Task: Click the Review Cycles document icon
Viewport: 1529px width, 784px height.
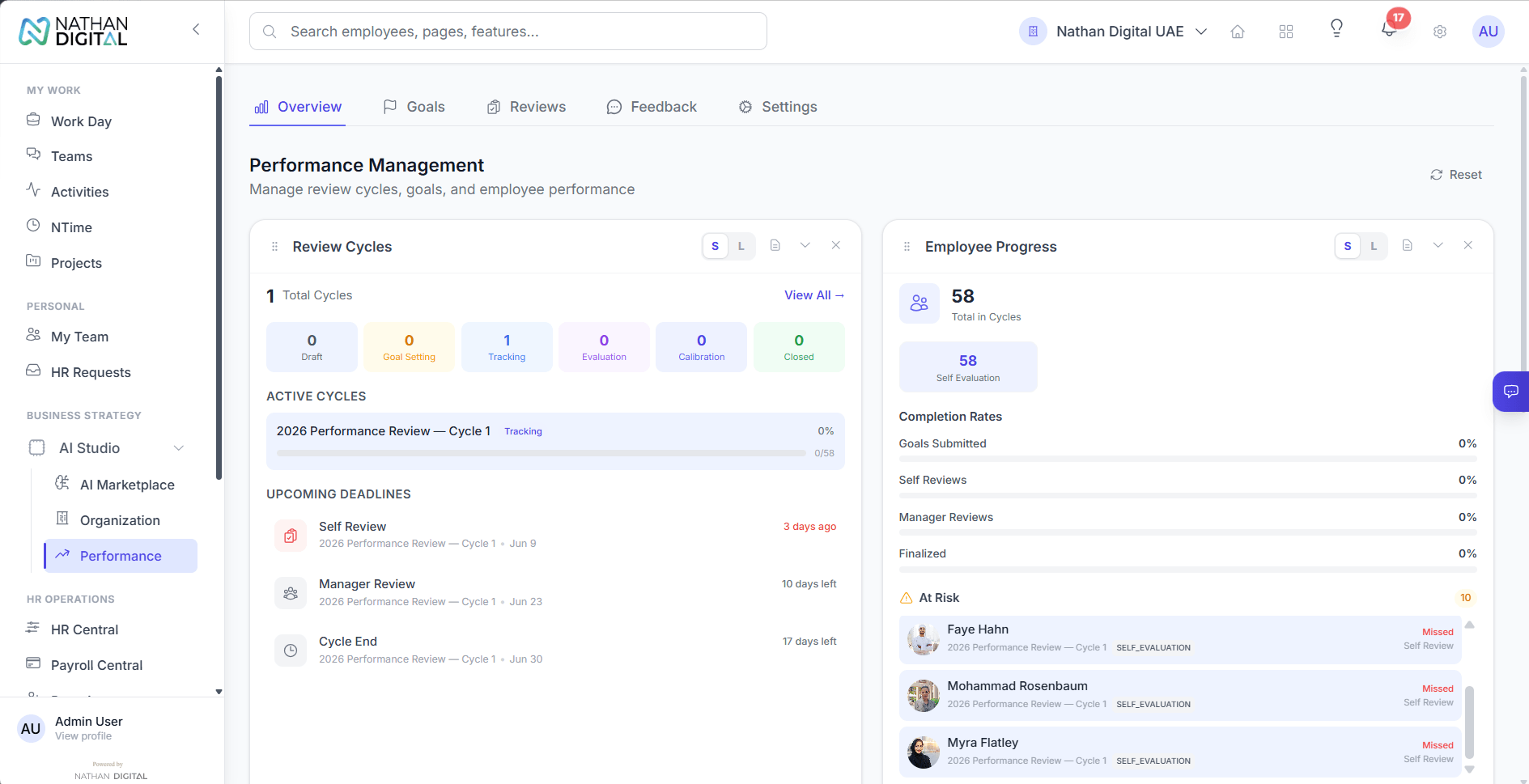Action: point(775,245)
